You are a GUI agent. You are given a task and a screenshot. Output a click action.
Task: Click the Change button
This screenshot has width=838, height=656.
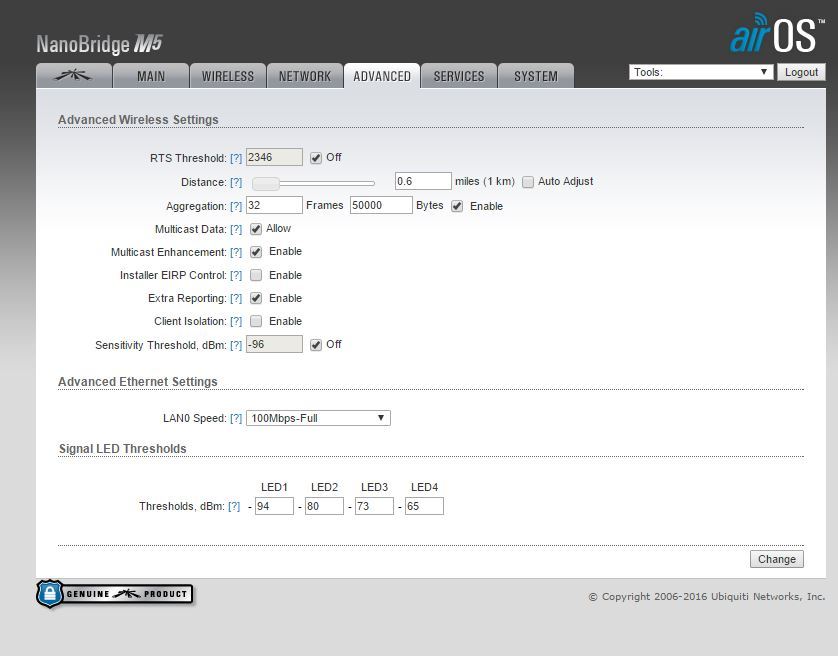776,559
